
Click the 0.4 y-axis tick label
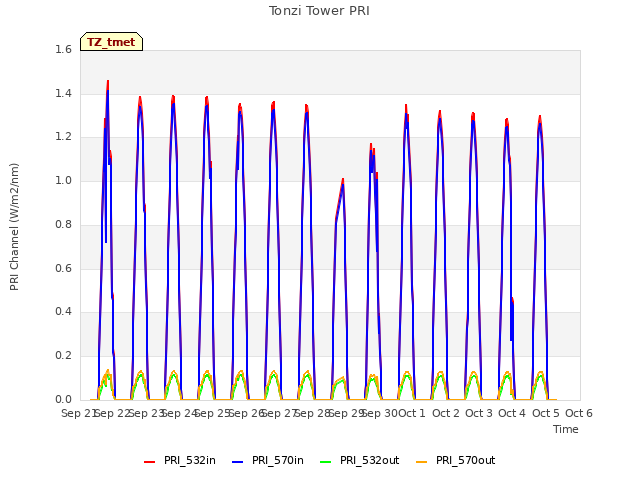click(63, 312)
